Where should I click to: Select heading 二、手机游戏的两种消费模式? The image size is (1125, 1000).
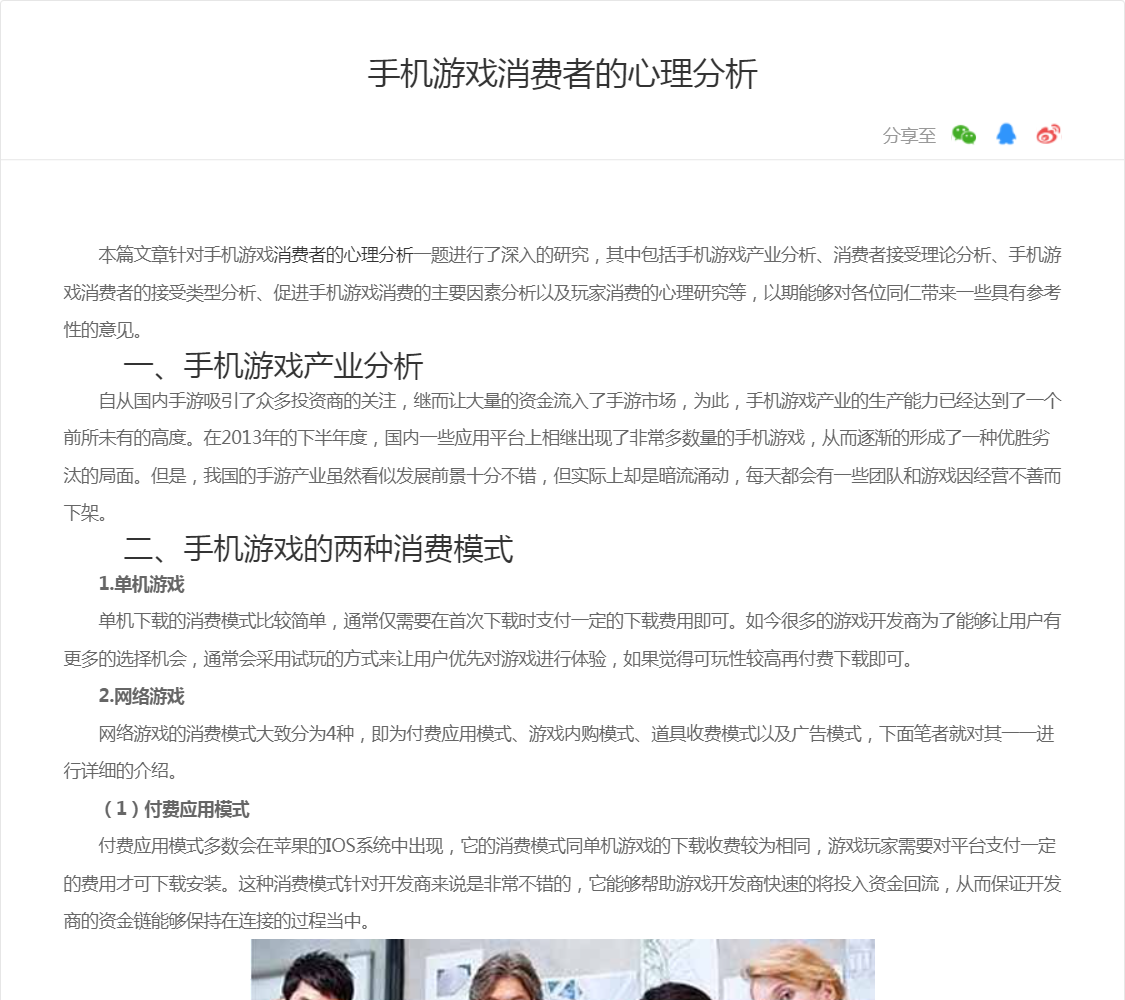click(319, 549)
